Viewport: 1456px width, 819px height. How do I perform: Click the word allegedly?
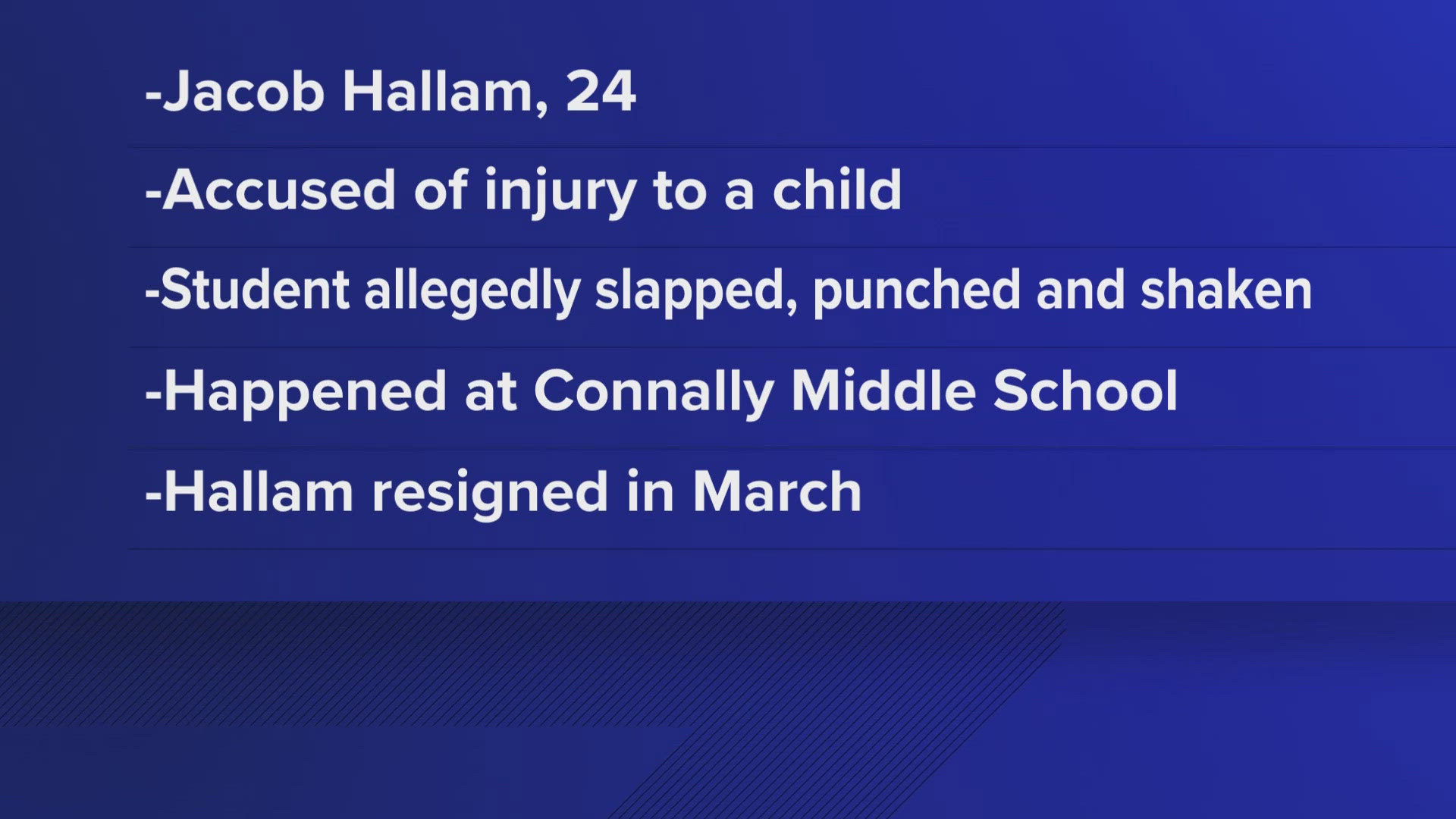tap(472, 292)
